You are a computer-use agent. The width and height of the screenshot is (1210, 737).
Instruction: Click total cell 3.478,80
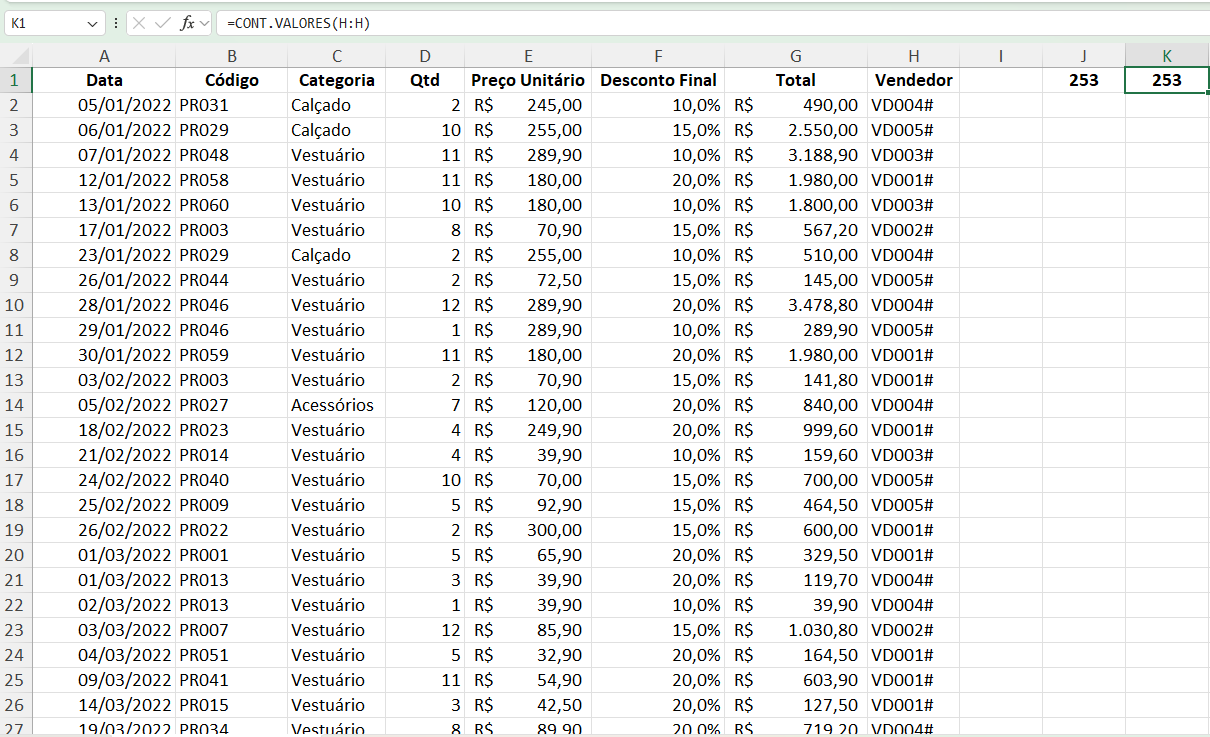coord(795,305)
